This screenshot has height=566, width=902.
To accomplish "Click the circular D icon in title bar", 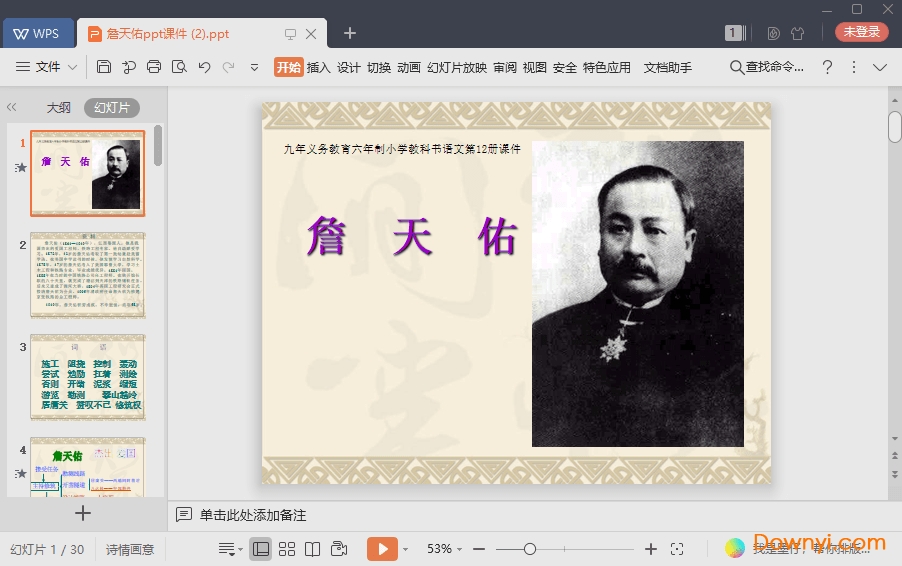I will tap(773, 33).
